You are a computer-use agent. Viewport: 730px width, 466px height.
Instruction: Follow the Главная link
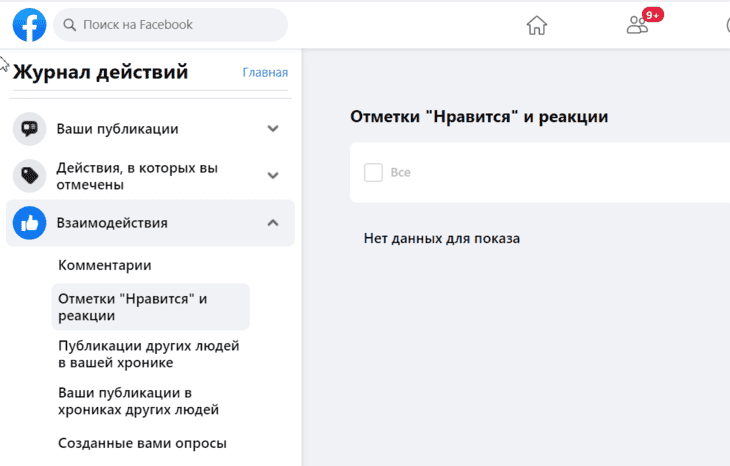pos(265,73)
